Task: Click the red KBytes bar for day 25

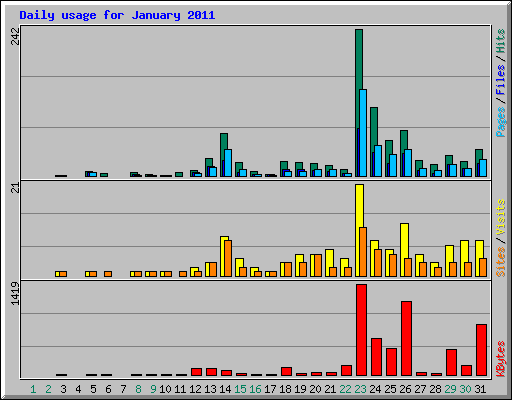Action: [x=391, y=362]
